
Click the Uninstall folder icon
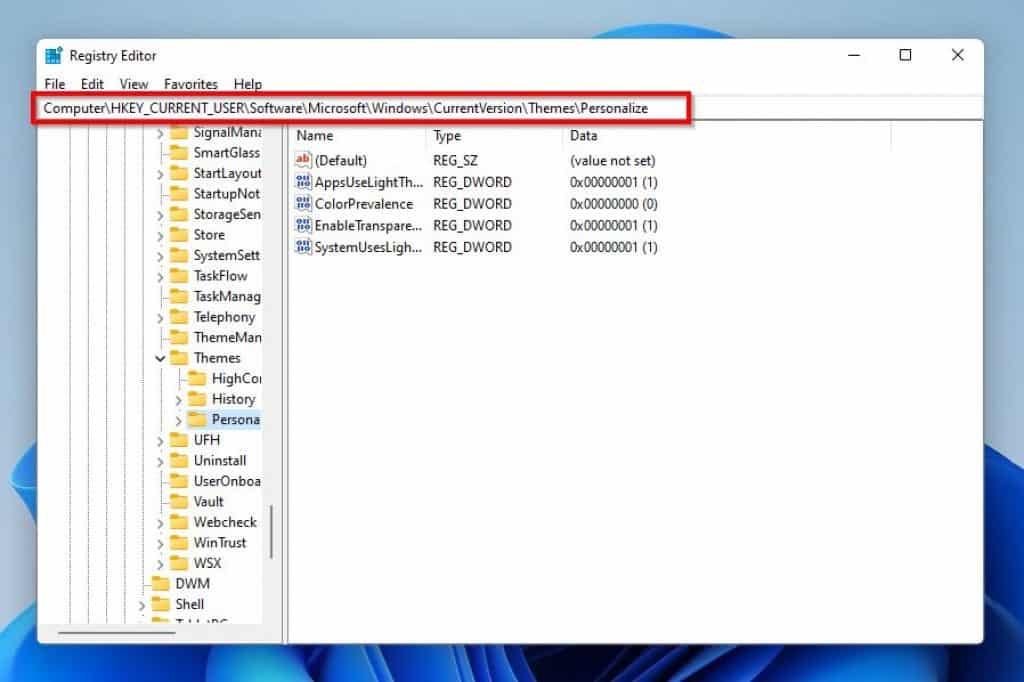[x=179, y=461]
